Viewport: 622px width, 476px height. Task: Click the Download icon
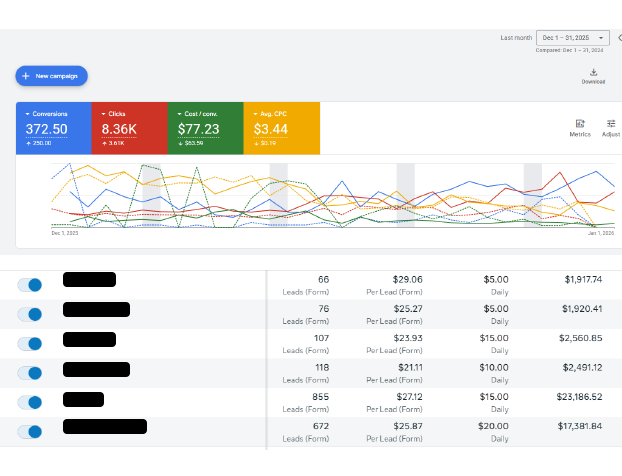(593, 73)
